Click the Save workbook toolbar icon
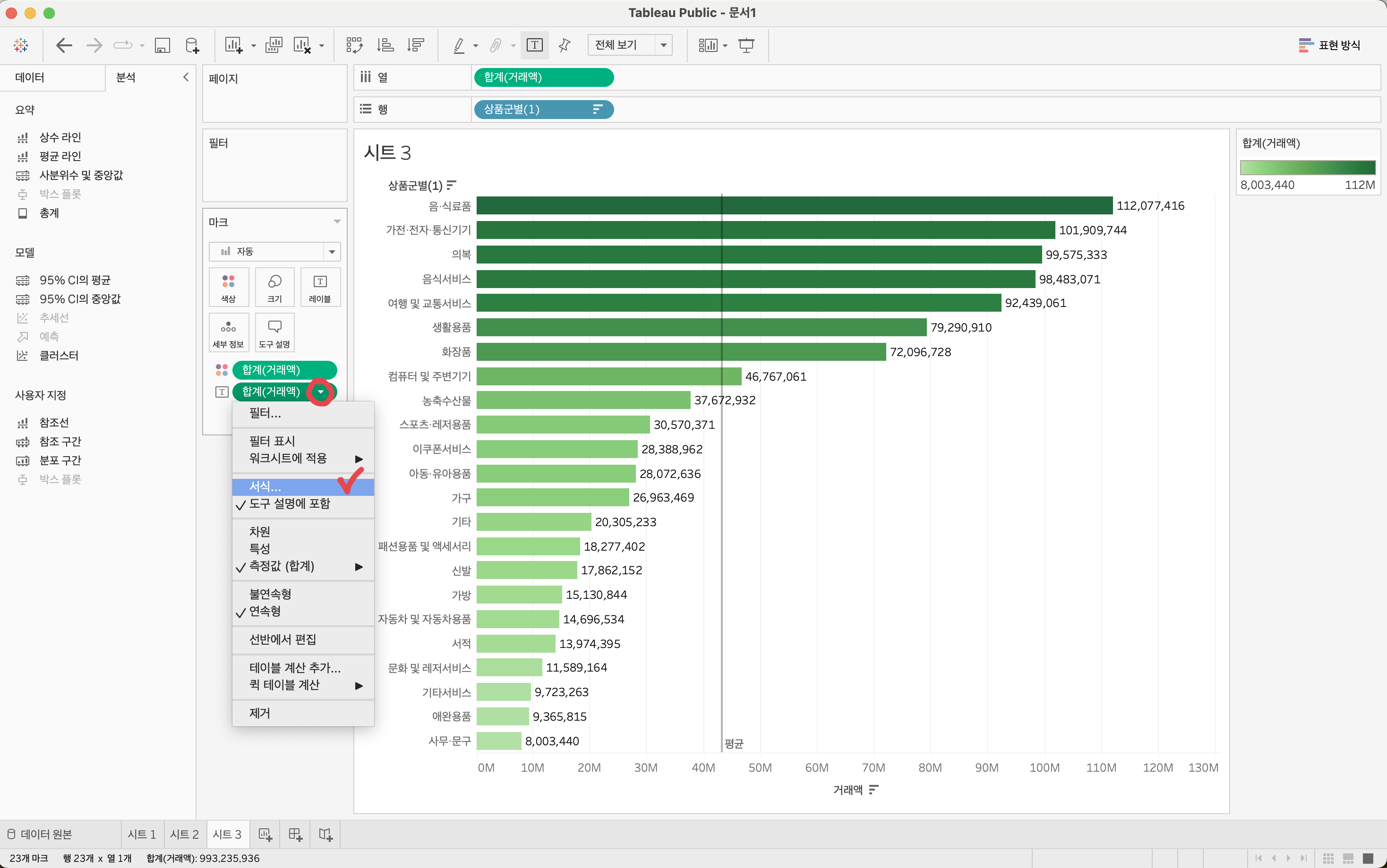The height and width of the screenshot is (868, 1387). pyautogui.click(x=163, y=45)
